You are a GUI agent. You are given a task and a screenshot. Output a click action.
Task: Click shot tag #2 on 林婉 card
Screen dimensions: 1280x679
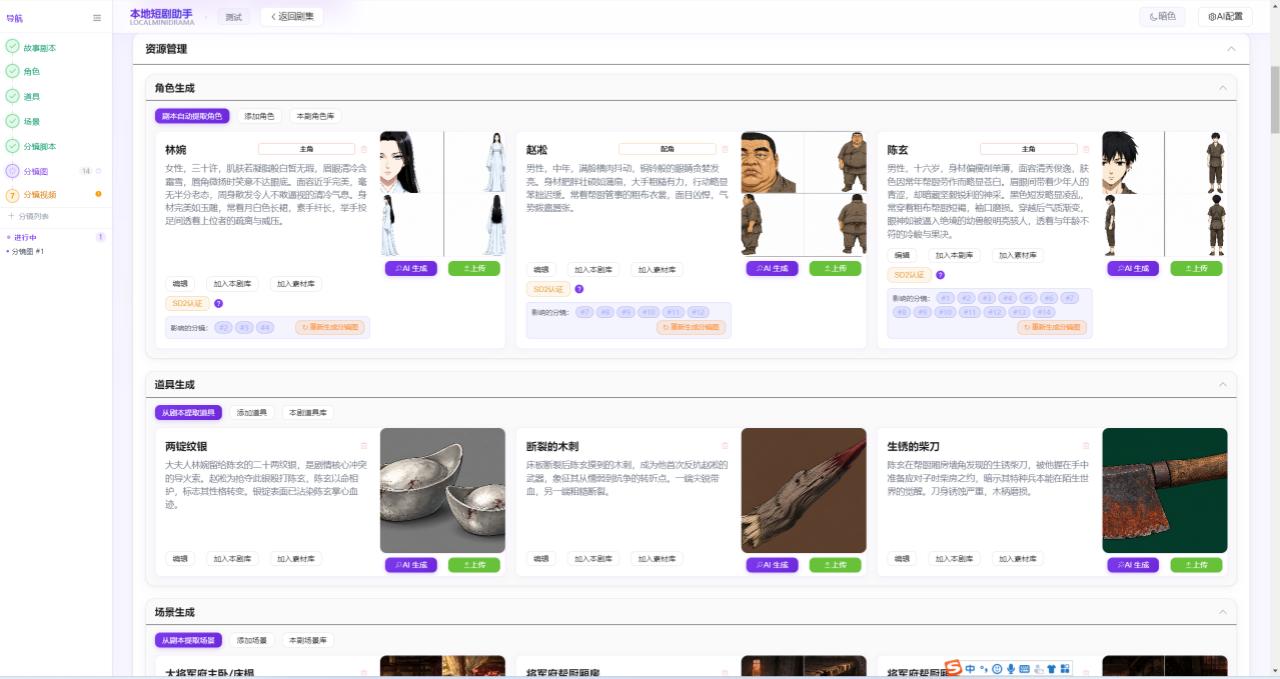pyautogui.click(x=223, y=327)
